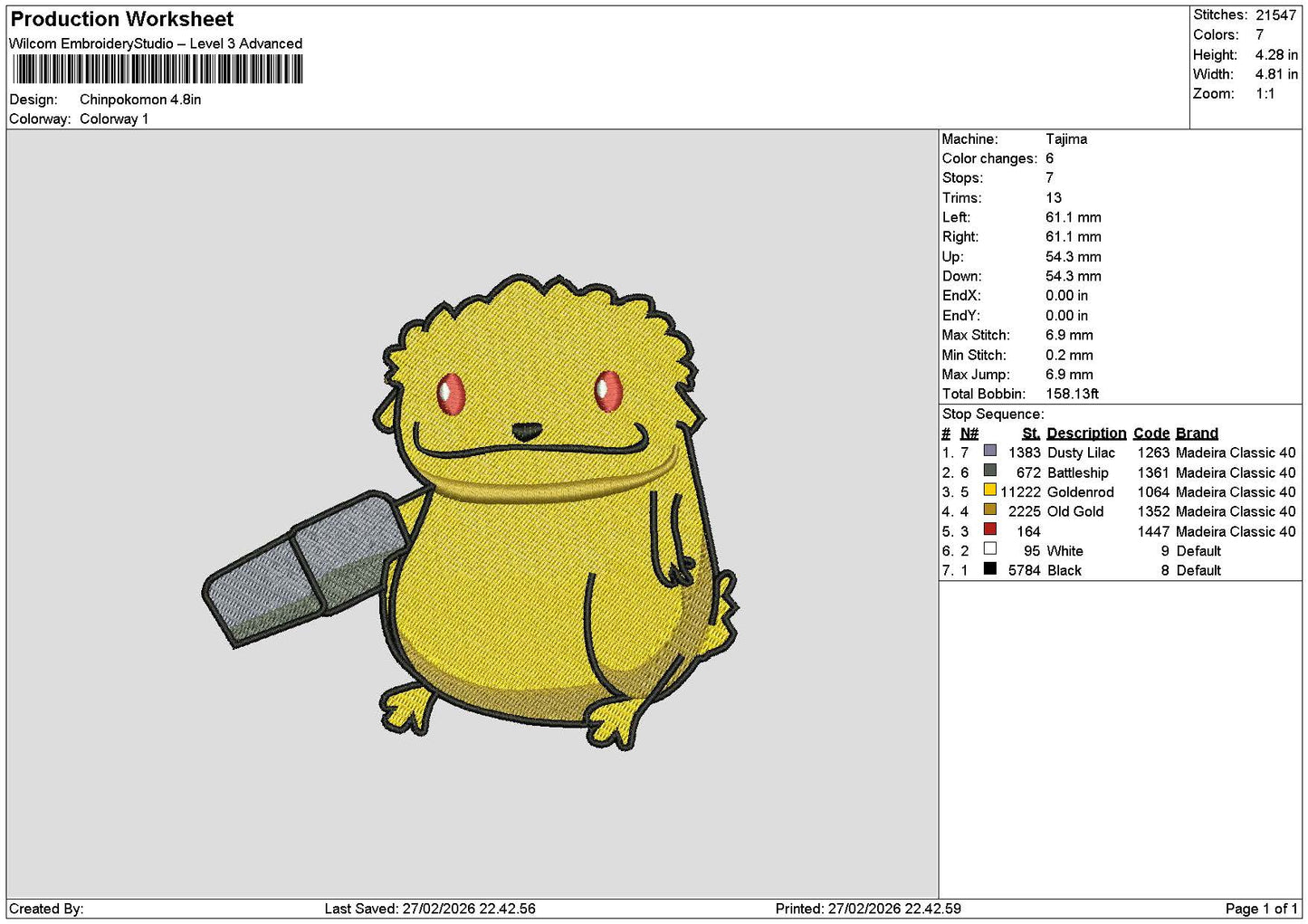Click the Height value 4.28 in
The height and width of the screenshot is (924, 1308).
tap(1276, 54)
